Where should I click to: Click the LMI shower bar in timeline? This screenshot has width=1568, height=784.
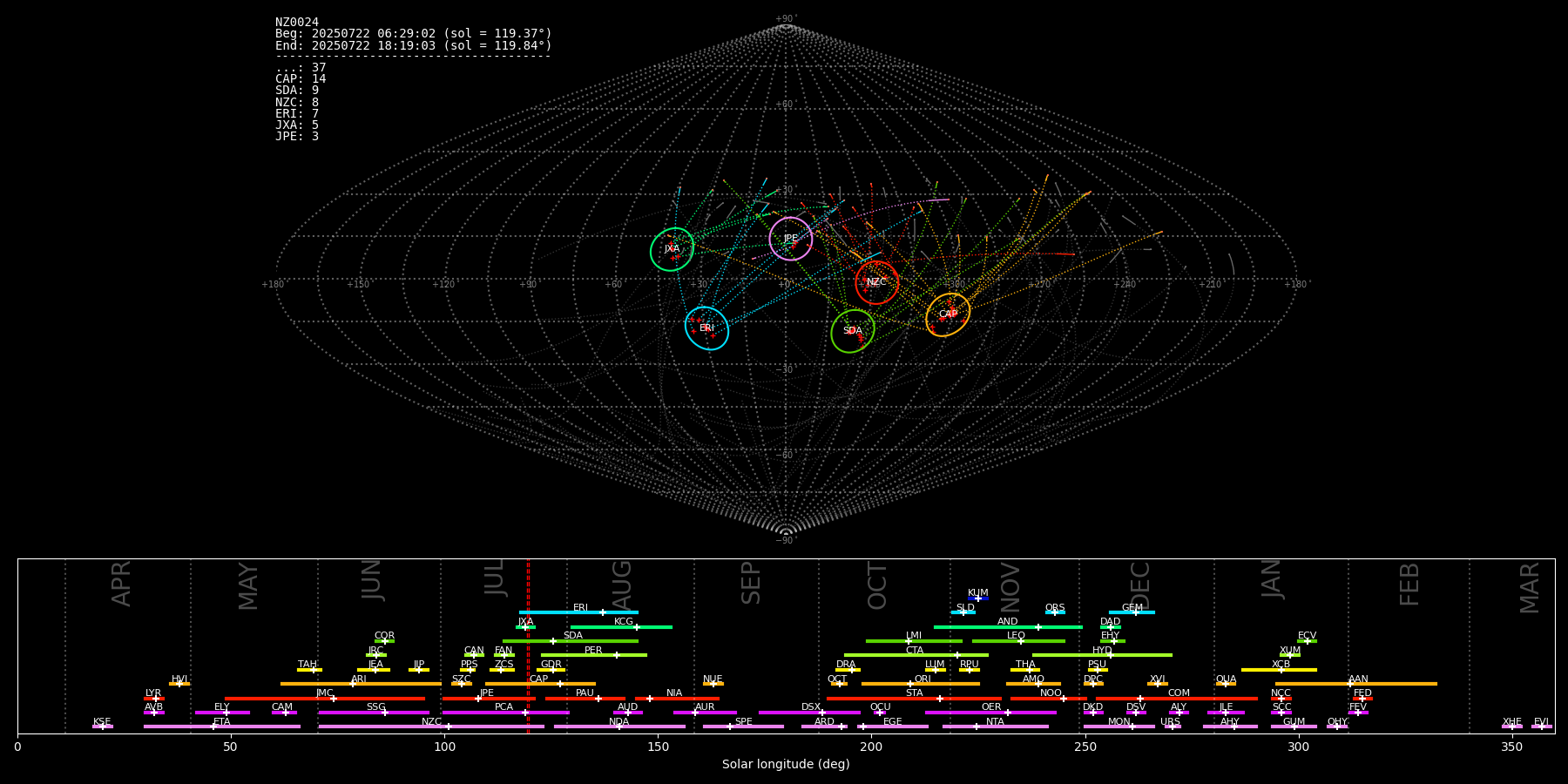[x=914, y=641]
